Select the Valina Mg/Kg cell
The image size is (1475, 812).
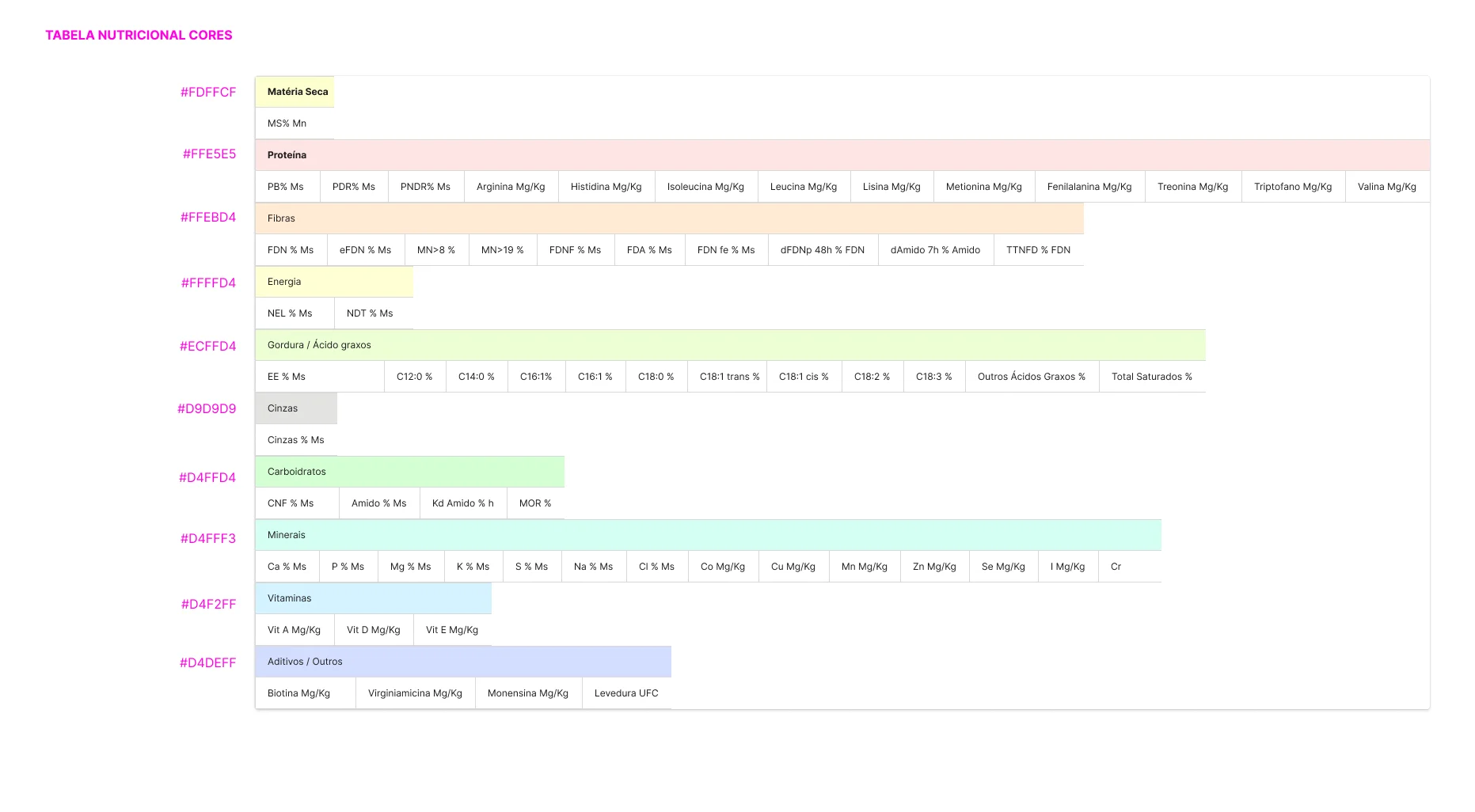(1387, 187)
